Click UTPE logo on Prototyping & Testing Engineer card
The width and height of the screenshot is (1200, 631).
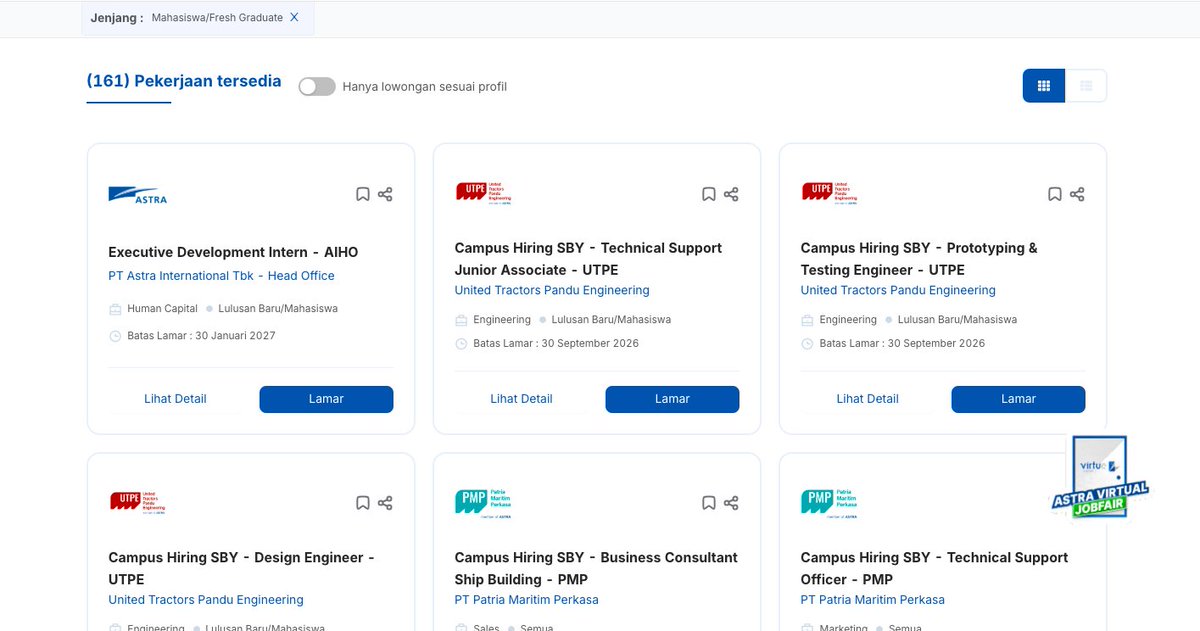click(829, 193)
